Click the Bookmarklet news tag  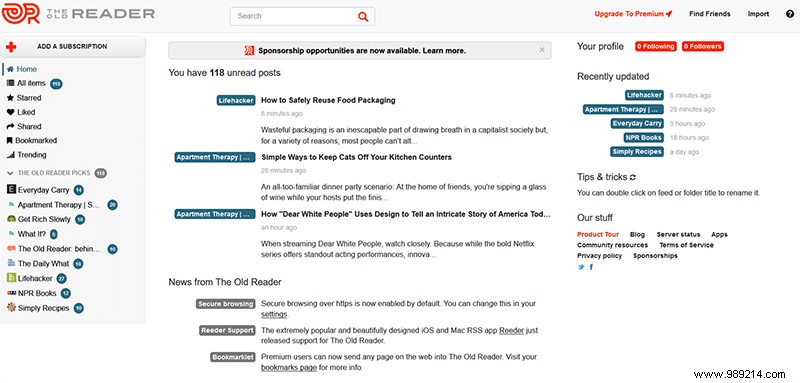(232, 357)
